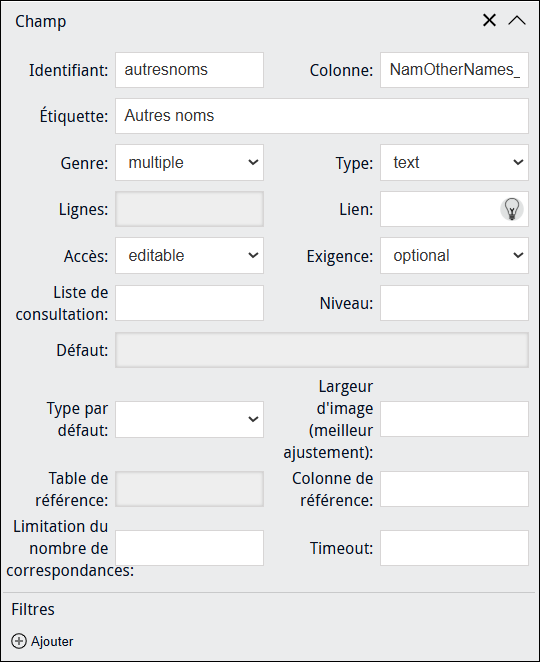540x662 pixels.
Task: Click the disabled Défaut field
Action: (322, 350)
